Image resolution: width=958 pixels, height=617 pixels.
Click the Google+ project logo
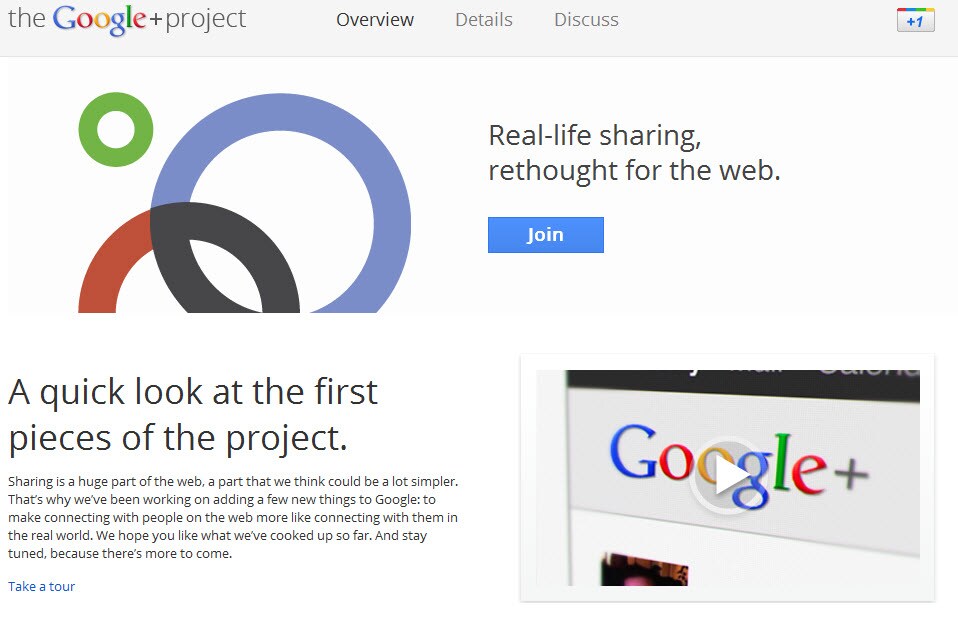[127, 20]
